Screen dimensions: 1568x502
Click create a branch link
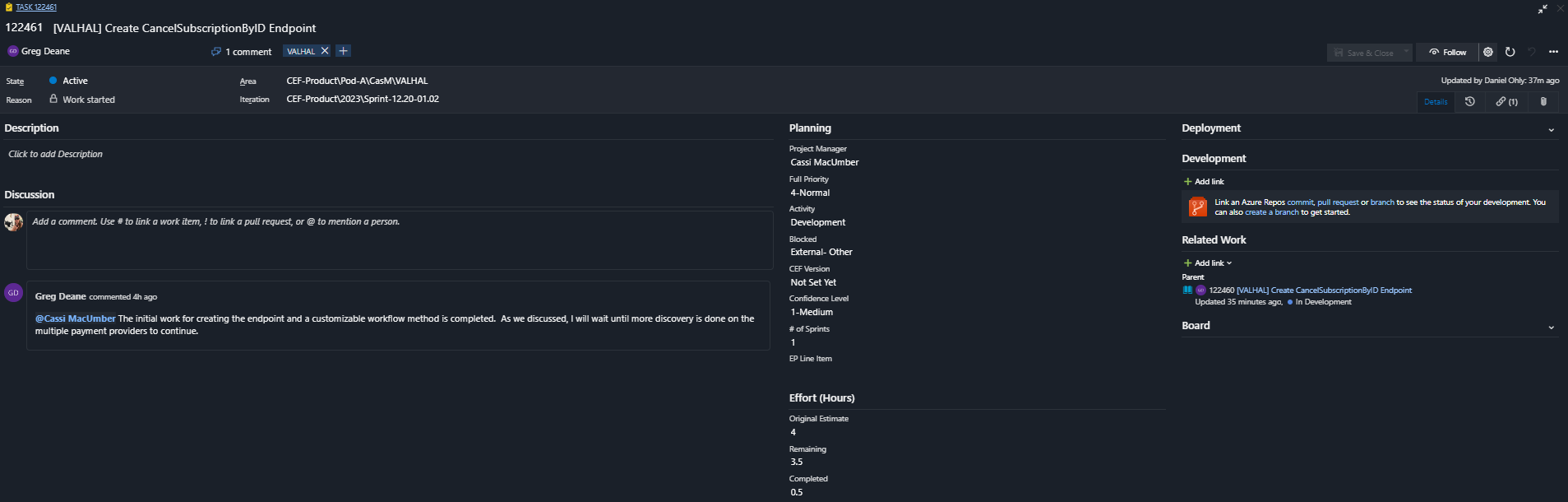(x=1272, y=212)
